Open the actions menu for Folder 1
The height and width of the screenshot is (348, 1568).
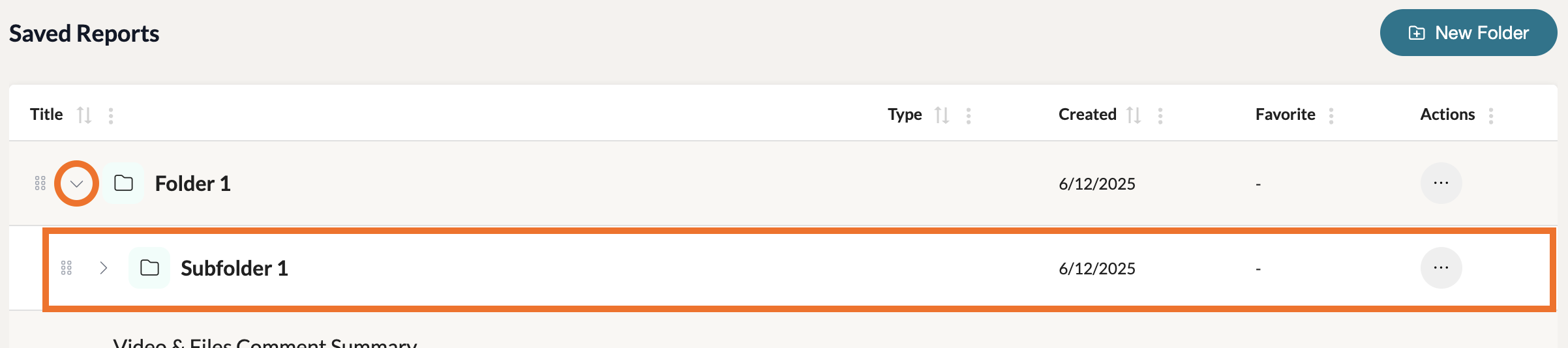(x=1441, y=183)
